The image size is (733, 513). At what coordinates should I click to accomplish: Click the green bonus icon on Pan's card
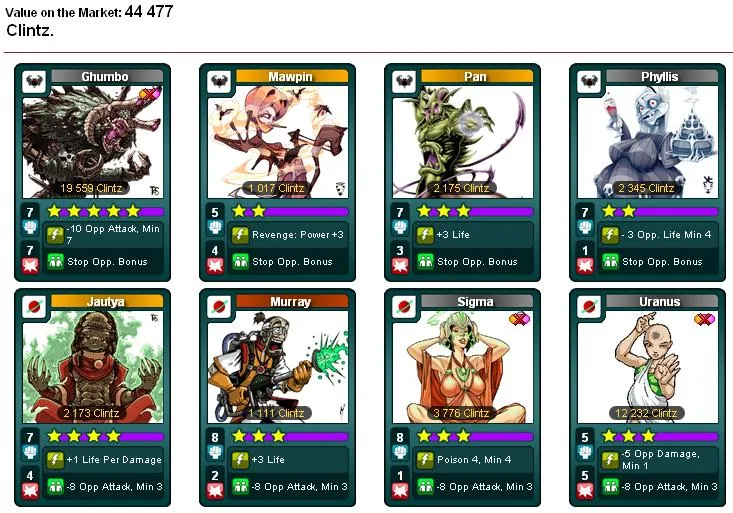[425, 261]
